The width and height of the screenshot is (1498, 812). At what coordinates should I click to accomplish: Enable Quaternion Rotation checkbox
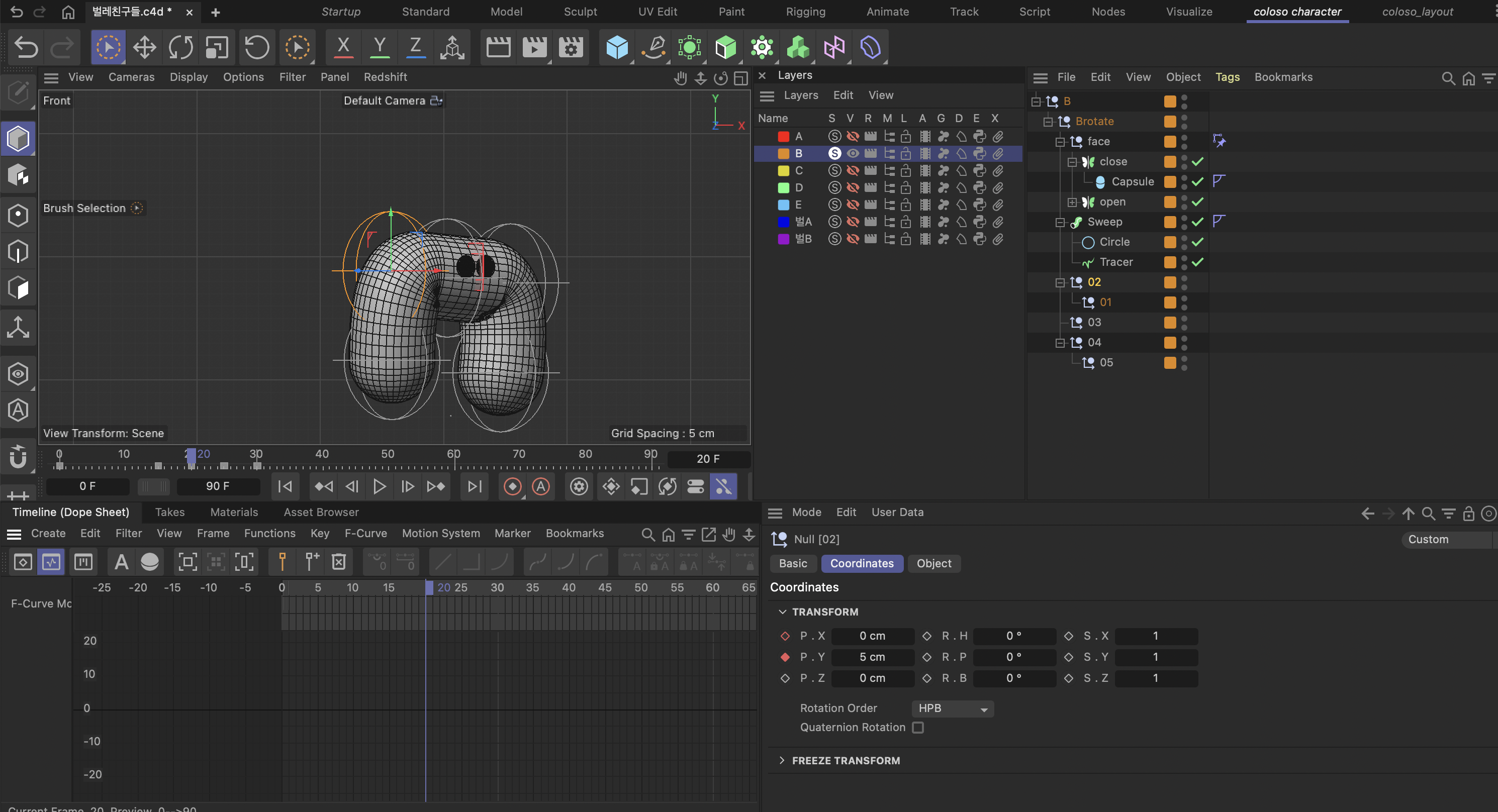click(917, 728)
